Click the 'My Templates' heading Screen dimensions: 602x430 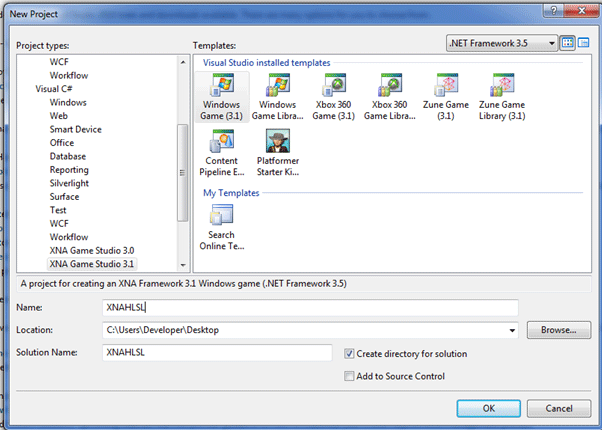231,193
